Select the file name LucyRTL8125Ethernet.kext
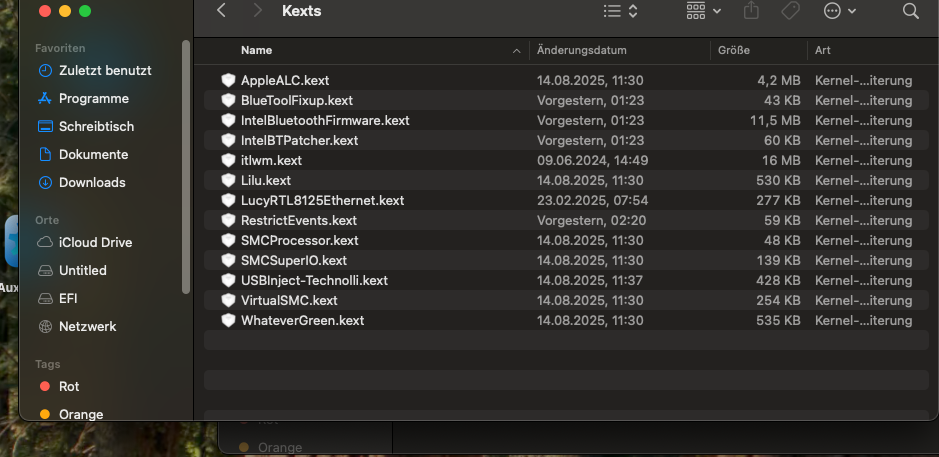 tap(322, 201)
